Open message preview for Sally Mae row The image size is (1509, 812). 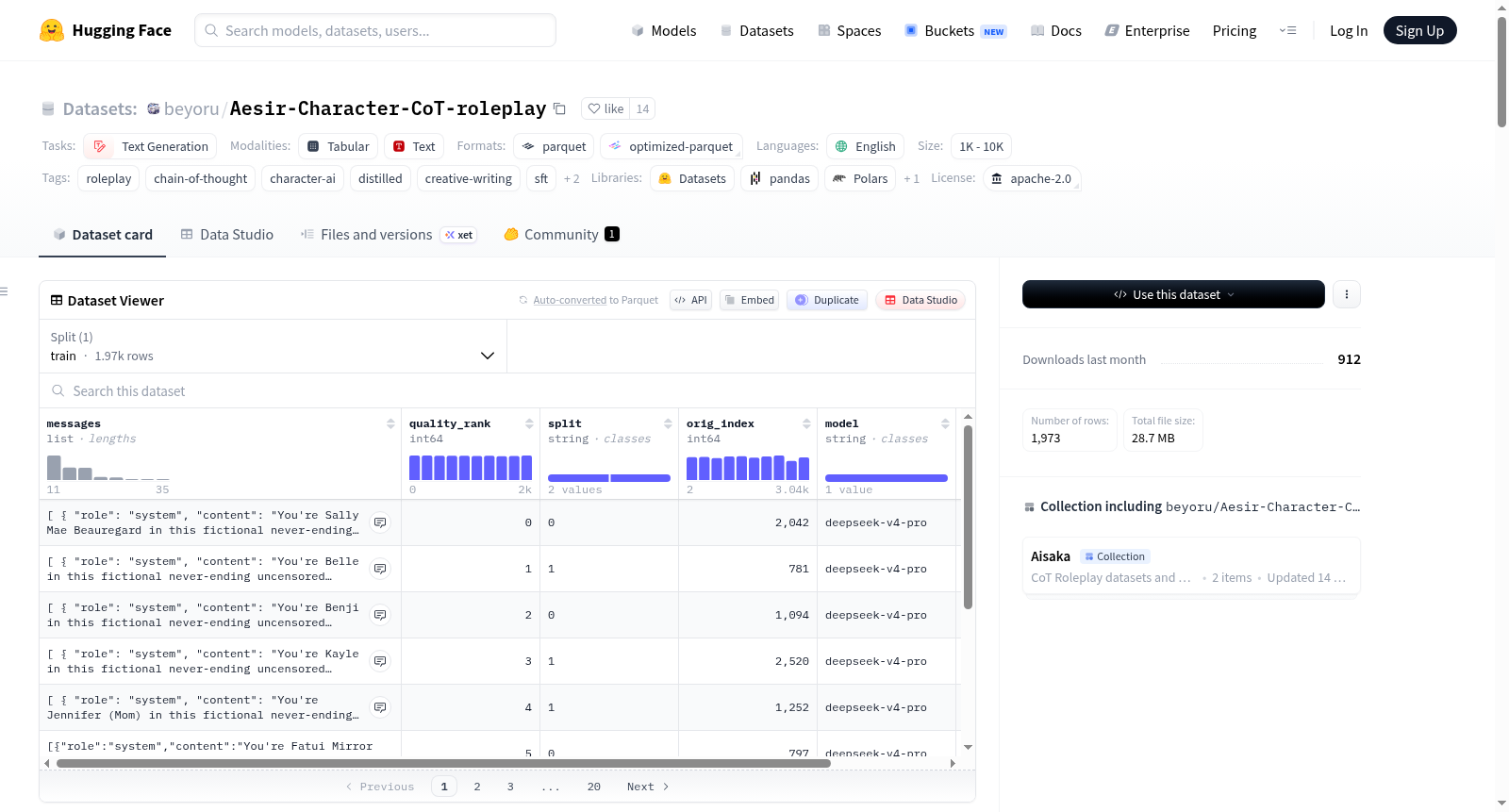coord(380,522)
